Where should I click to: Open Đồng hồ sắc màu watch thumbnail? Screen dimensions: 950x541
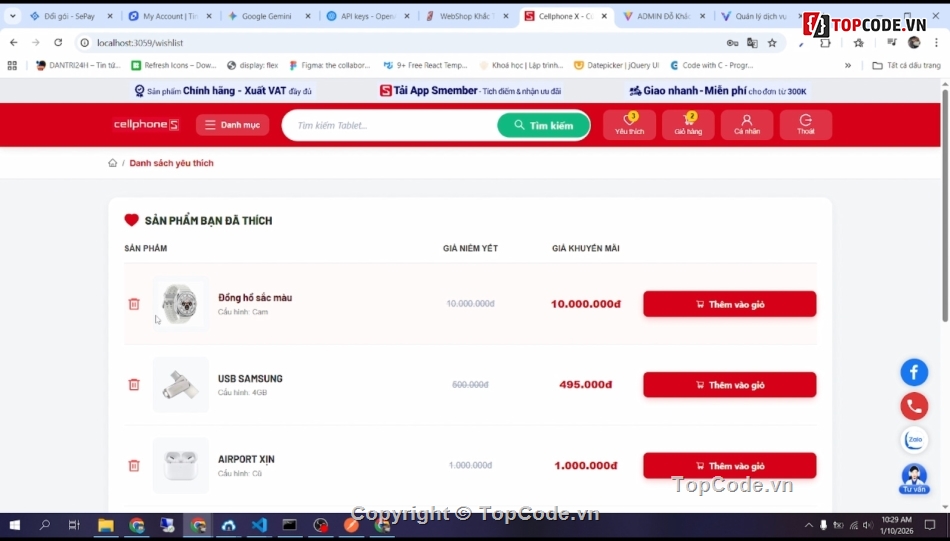(x=181, y=304)
